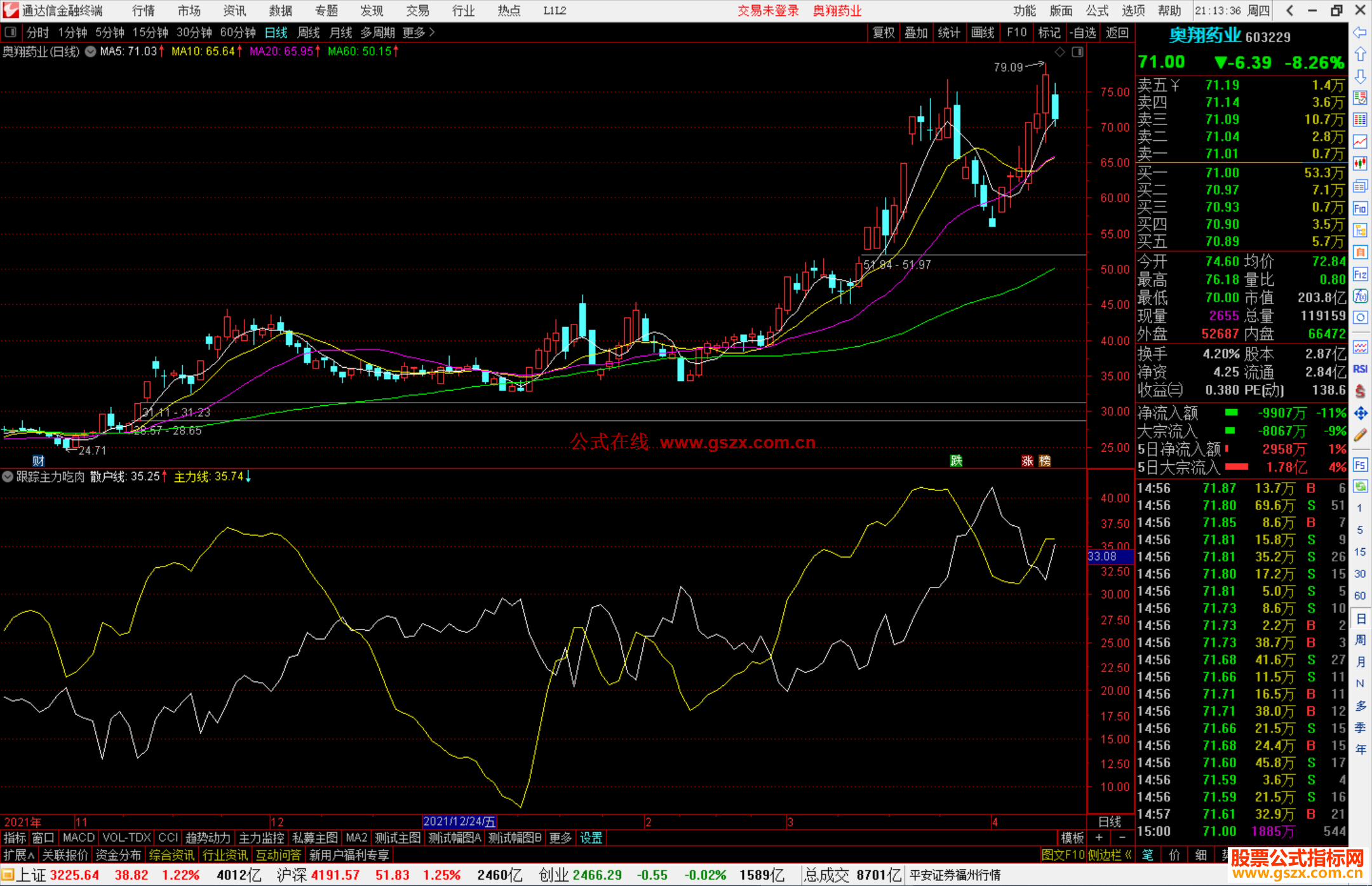The image size is (1372, 886).
Task: Open the 模板 template dropdown
Action: pyautogui.click(x=1072, y=838)
